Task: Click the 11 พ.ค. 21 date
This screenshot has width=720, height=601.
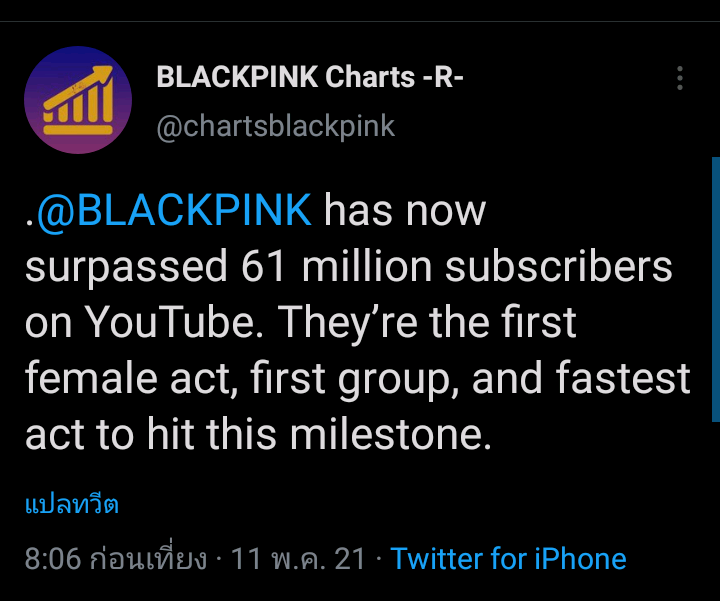Action: (x=298, y=558)
